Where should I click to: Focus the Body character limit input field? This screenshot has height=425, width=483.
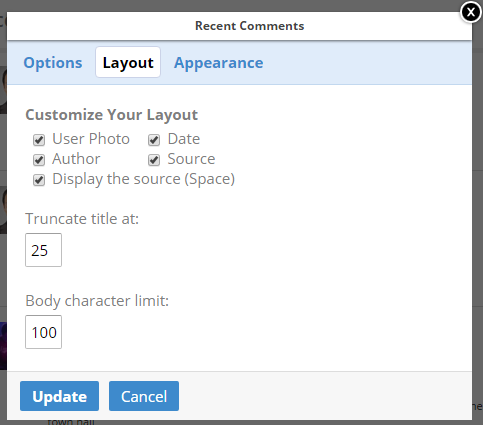43,332
